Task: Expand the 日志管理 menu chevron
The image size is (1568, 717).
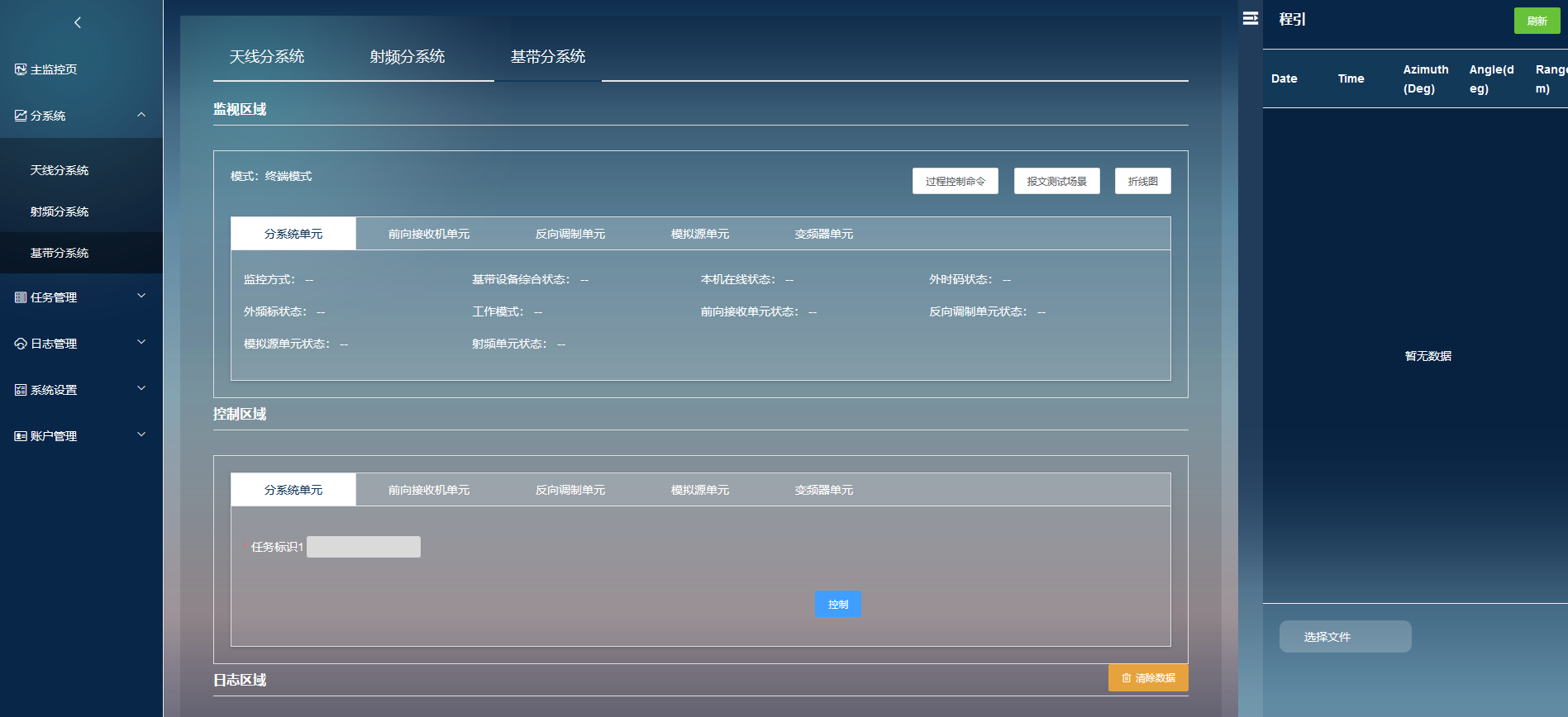Action: click(141, 342)
